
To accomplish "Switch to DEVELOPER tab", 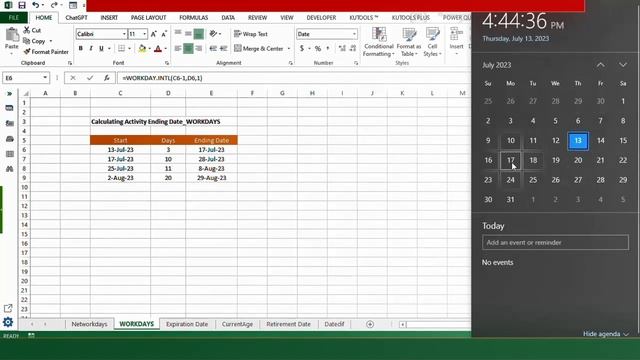I will pyautogui.click(x=321, y=18).
